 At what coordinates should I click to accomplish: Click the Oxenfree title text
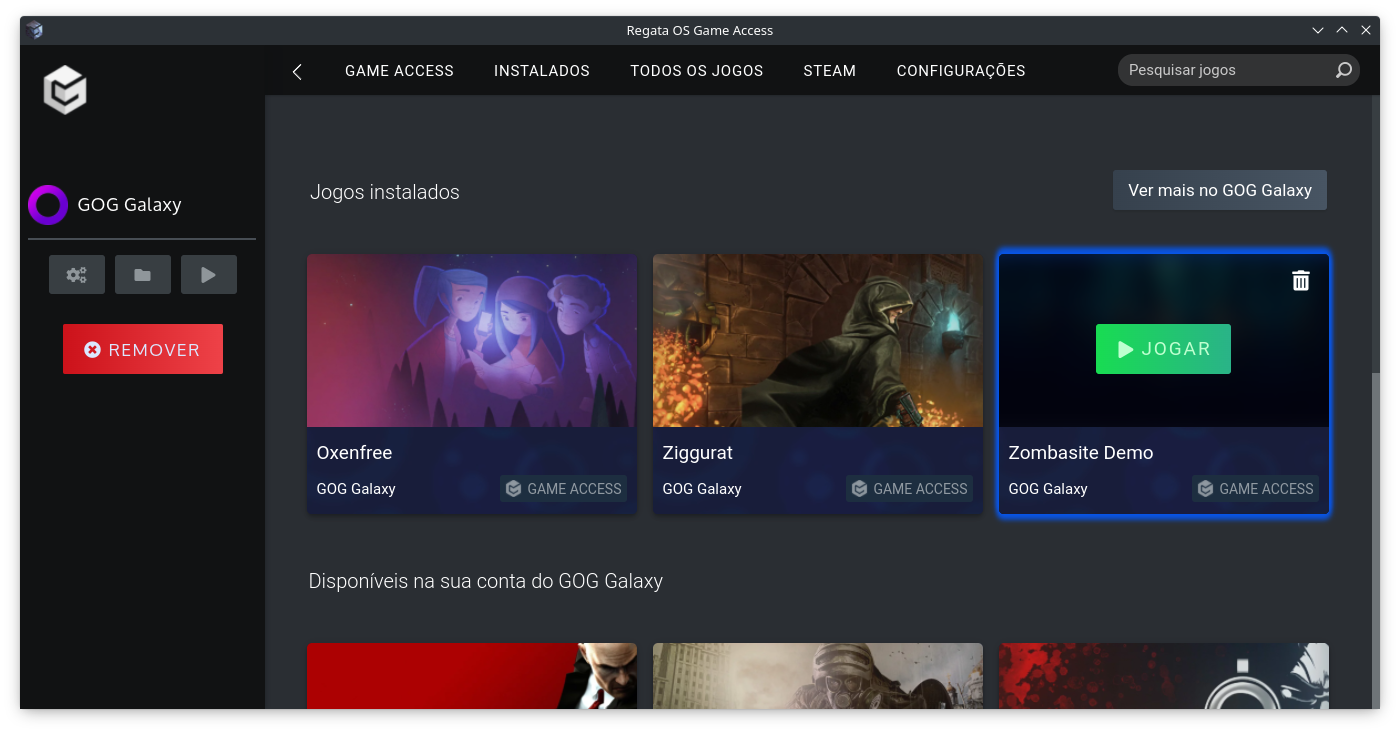pos(354,453)
